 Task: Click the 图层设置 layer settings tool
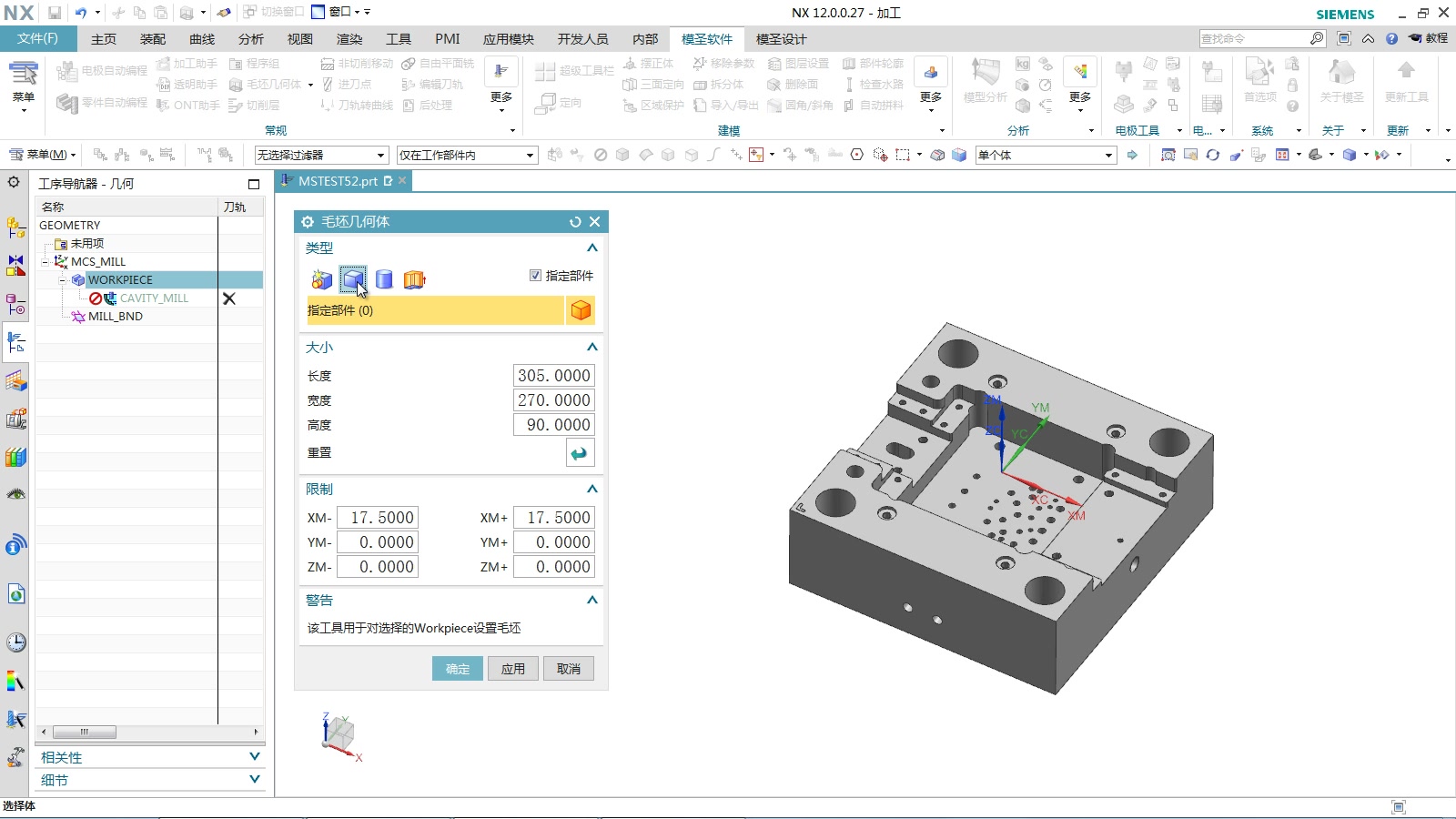tap(798, 64)
